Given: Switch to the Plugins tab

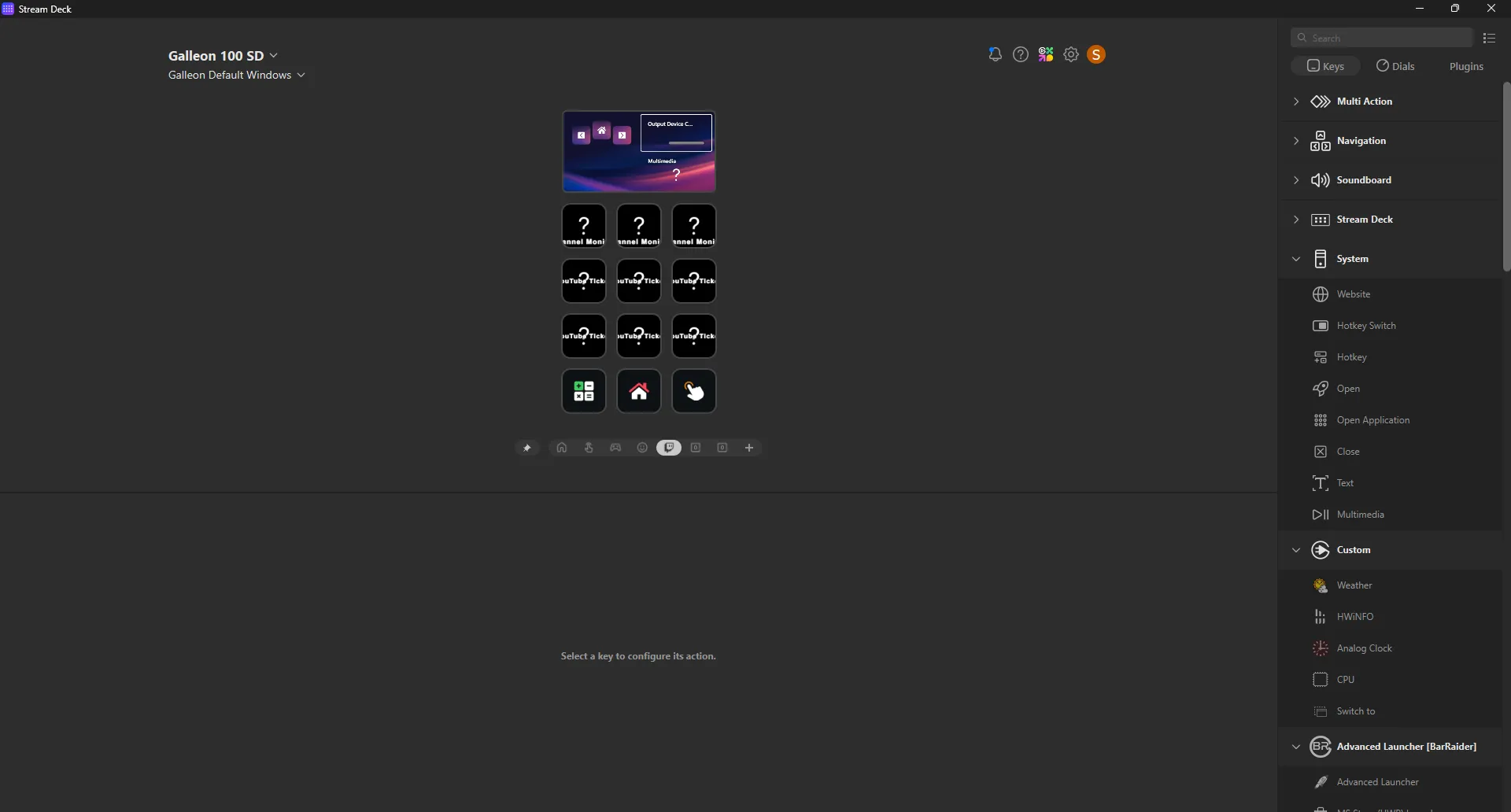Looking at the screenshot, I should pyautogui.click(x=1466, y=66).
